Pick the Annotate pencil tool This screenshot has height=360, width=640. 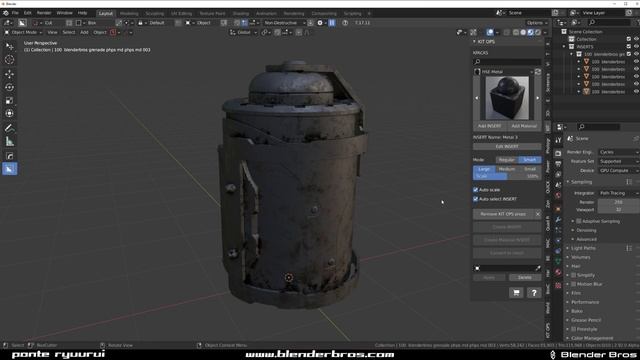point(9,128)
